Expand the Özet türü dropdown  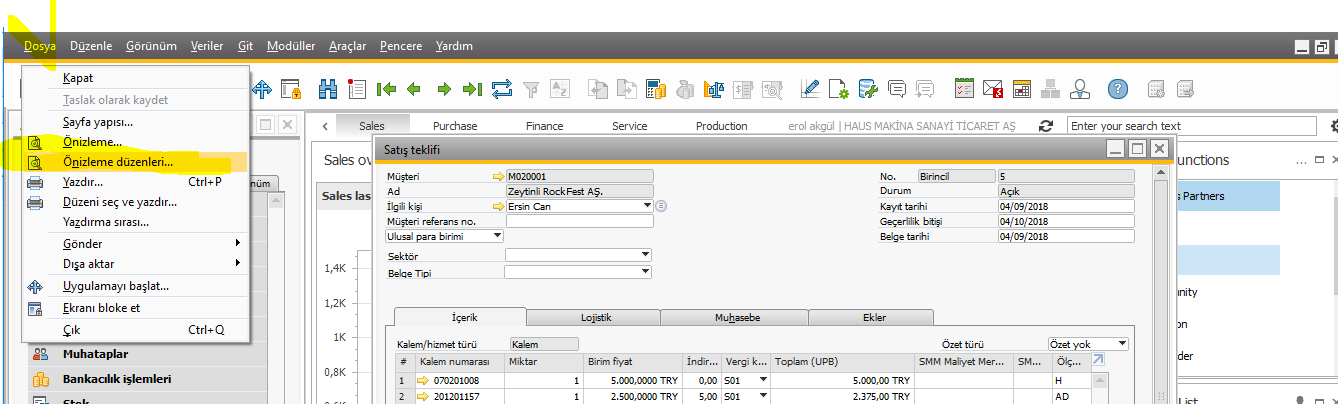coord(1122,344)
